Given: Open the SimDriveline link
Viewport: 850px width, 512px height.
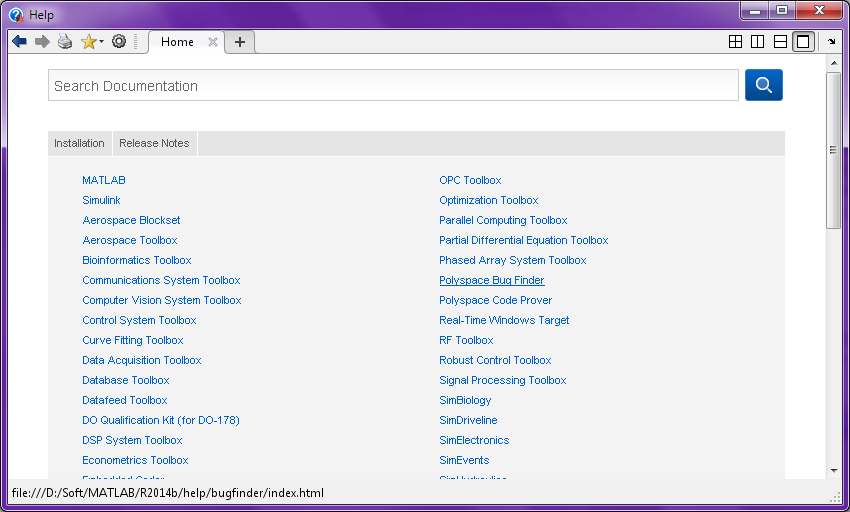Looking at the screenshot, I should click(x=468, y=420).
